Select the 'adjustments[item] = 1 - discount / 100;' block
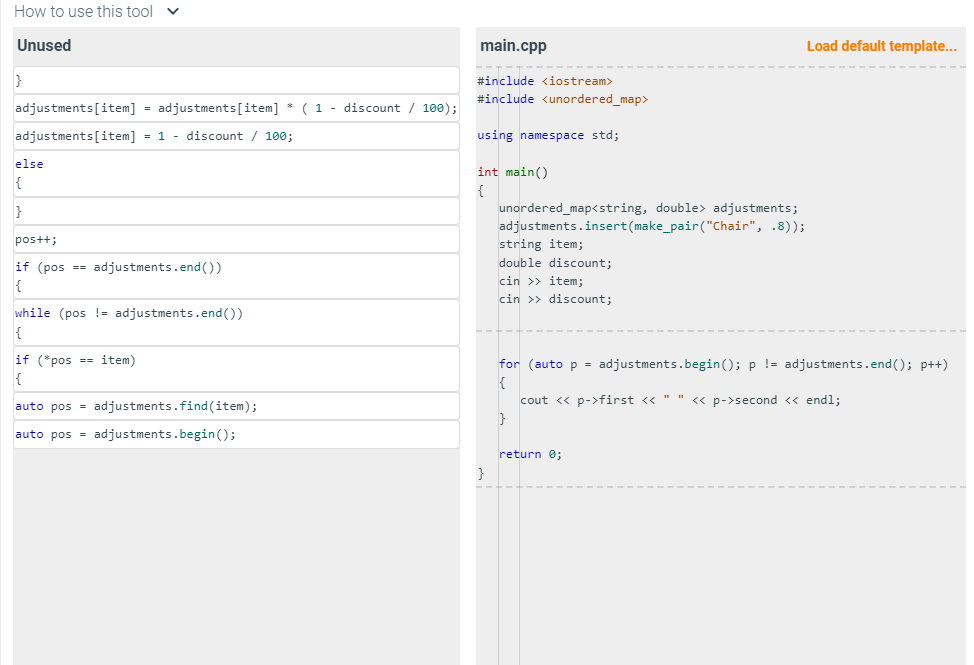974x665 pixels. pyautogui.click(x=236, y=135)
